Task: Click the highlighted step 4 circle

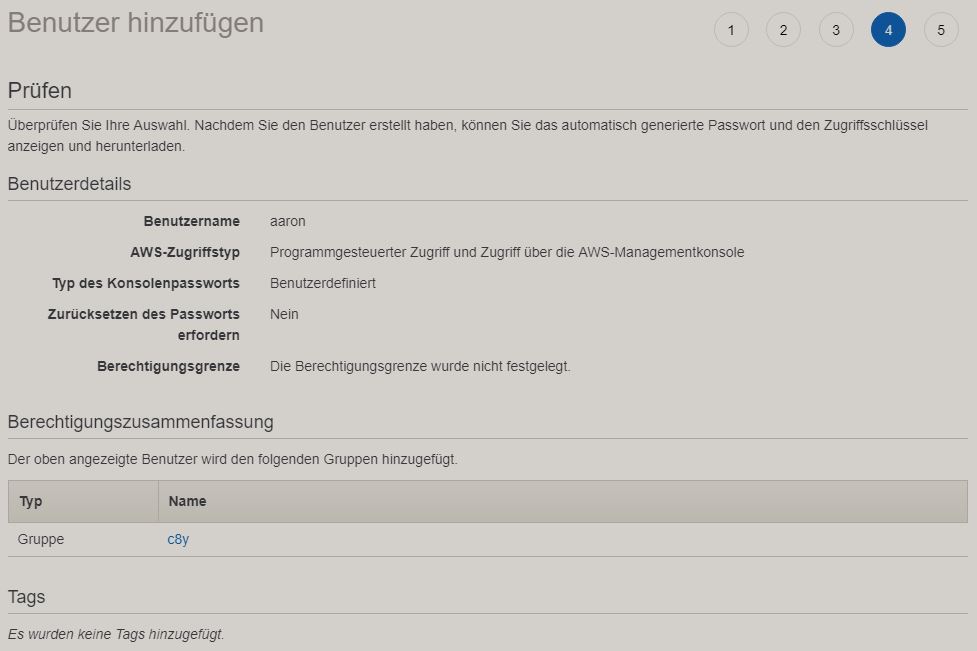Action: point(888,30)
